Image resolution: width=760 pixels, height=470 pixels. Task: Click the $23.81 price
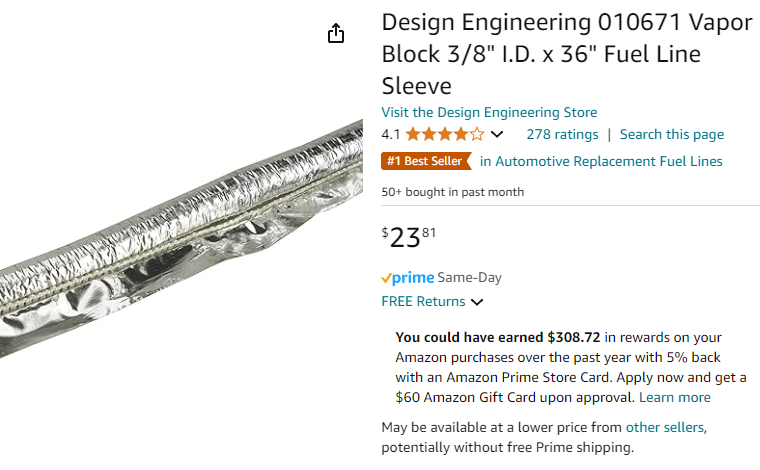tap(409, 238)
